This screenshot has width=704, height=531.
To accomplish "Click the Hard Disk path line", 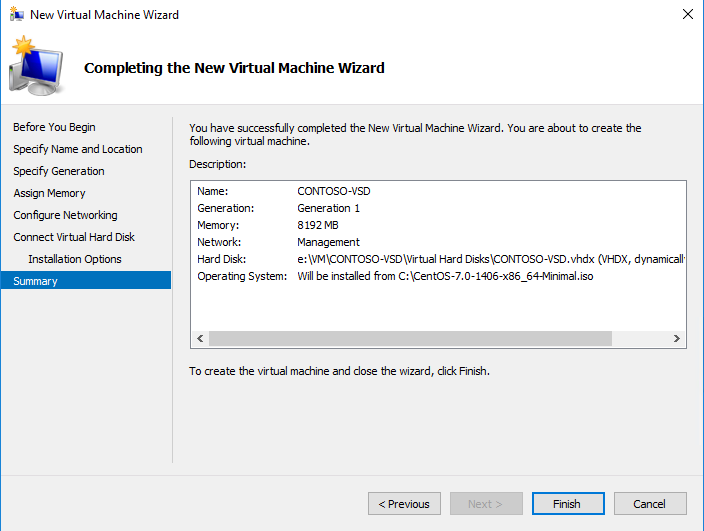I will pyautogui.click(x=490, y=259).
